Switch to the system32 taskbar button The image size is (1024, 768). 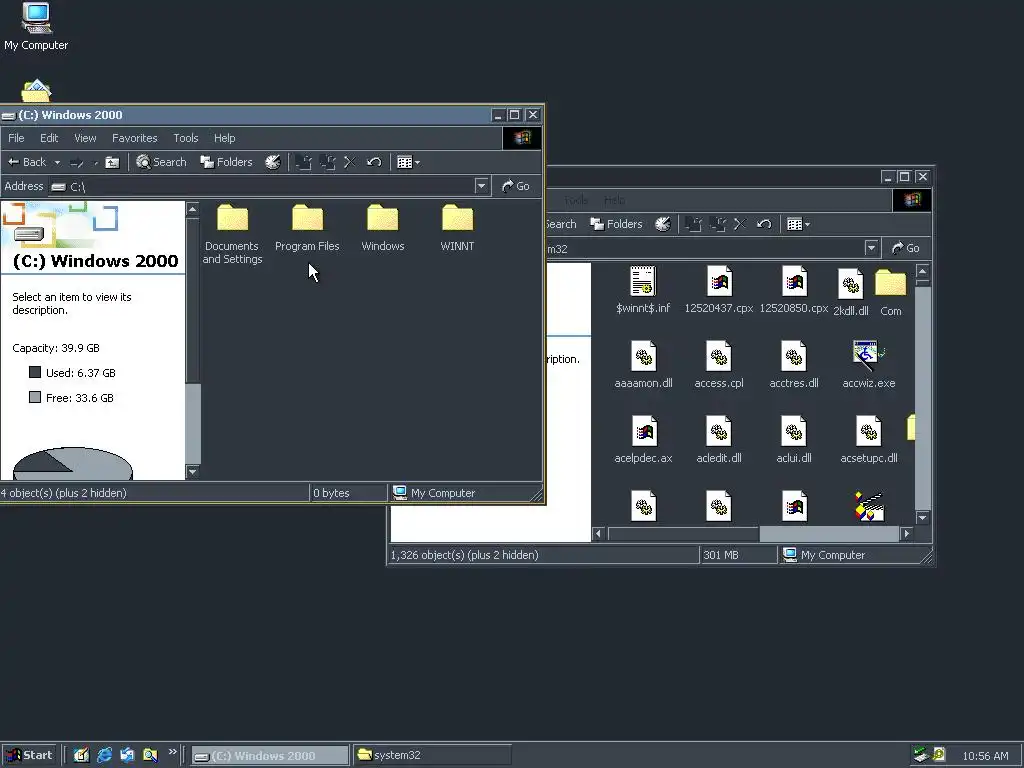pos(432,755)
